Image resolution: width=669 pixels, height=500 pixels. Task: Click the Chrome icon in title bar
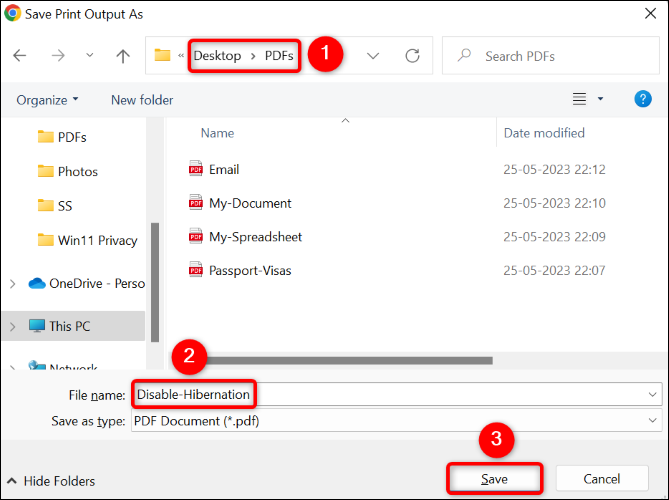pyautogui.click(x=12, y=13)
